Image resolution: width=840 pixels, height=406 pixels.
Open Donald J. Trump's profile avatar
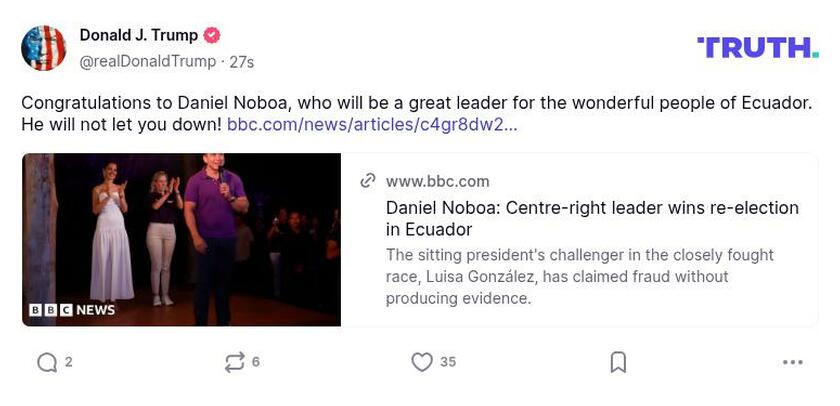coord(44,48)
